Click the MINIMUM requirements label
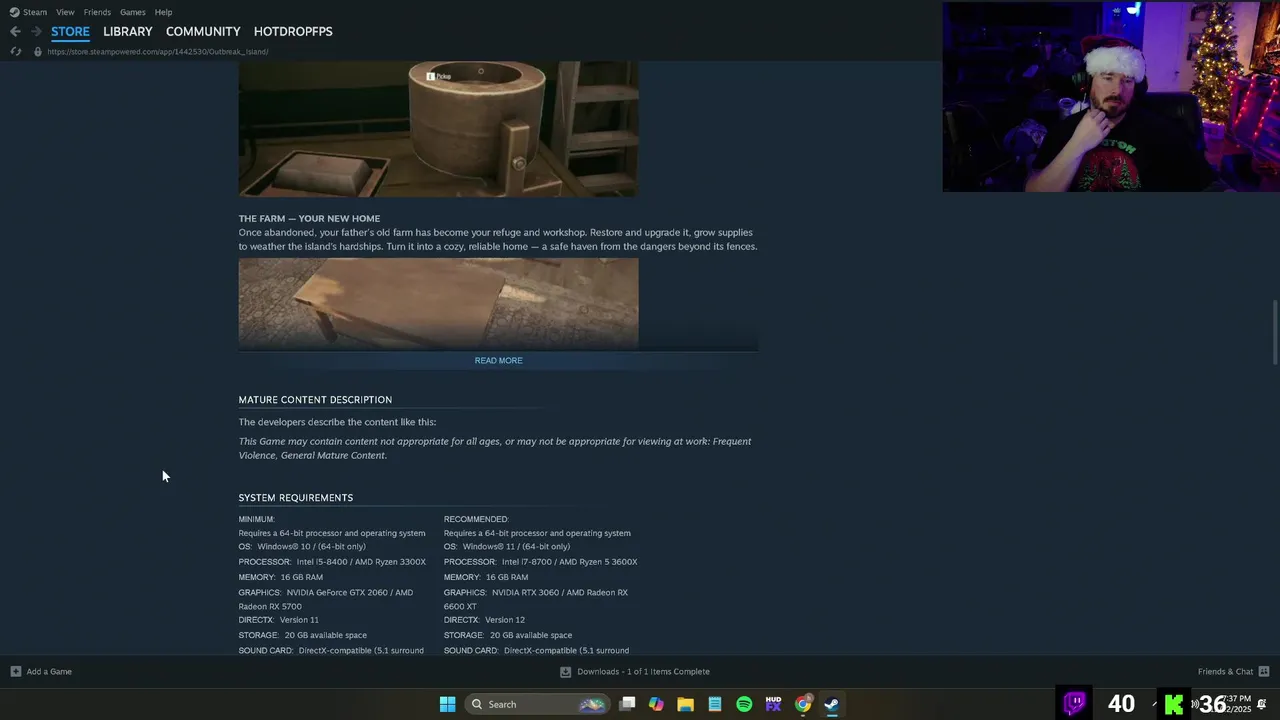 coord(256,519)
